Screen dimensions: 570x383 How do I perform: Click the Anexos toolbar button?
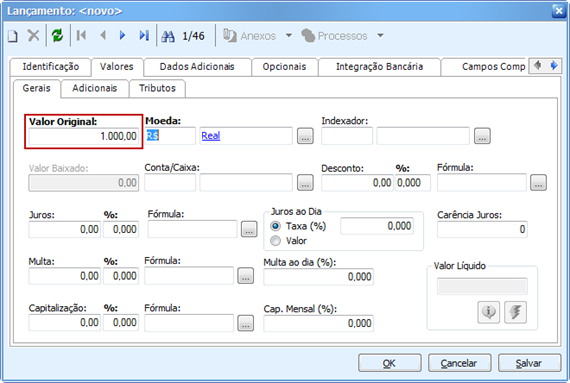pyautogui.click(x=249, y=36)
